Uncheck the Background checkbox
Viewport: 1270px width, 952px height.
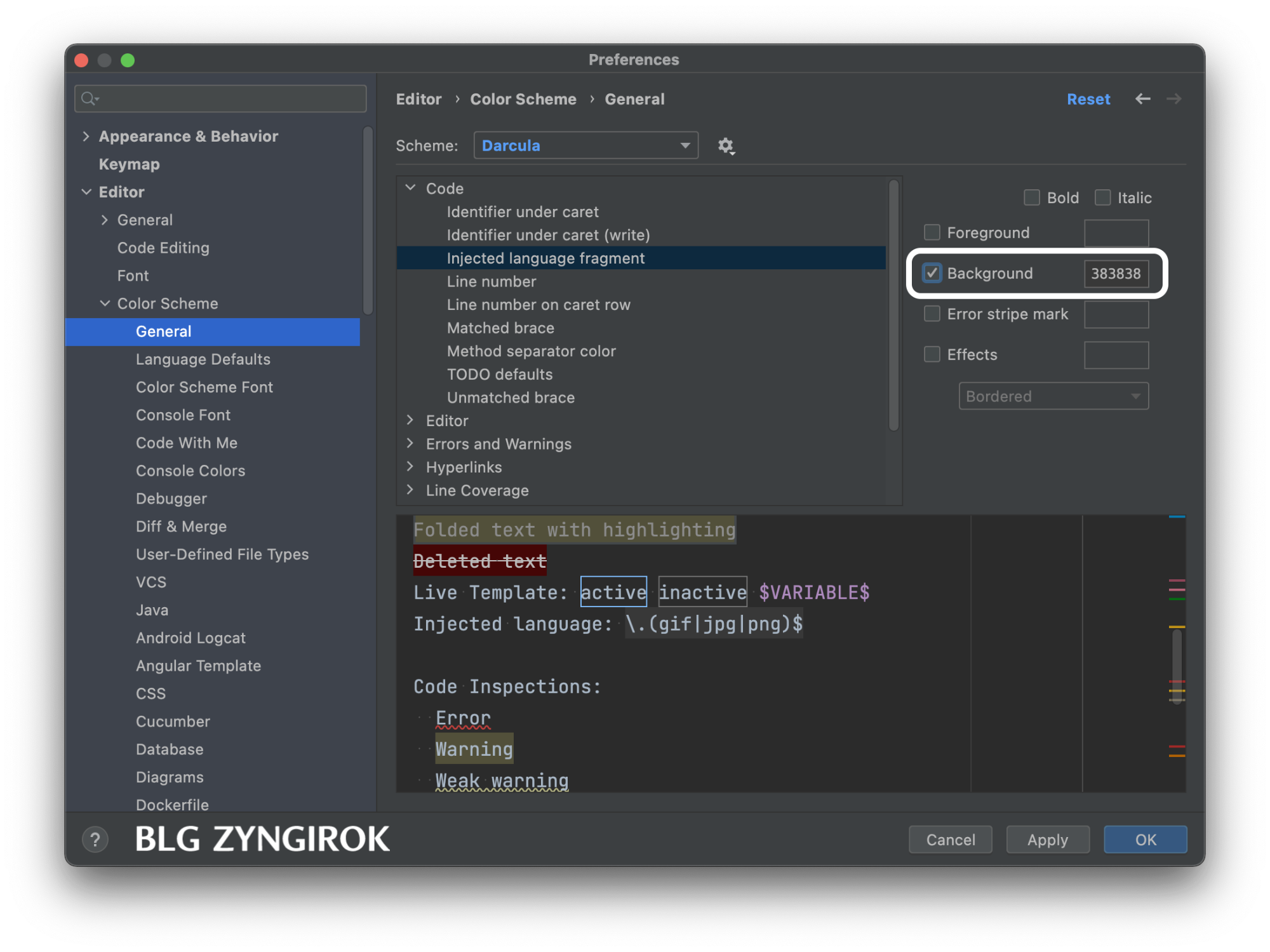(x=932, y=273)
